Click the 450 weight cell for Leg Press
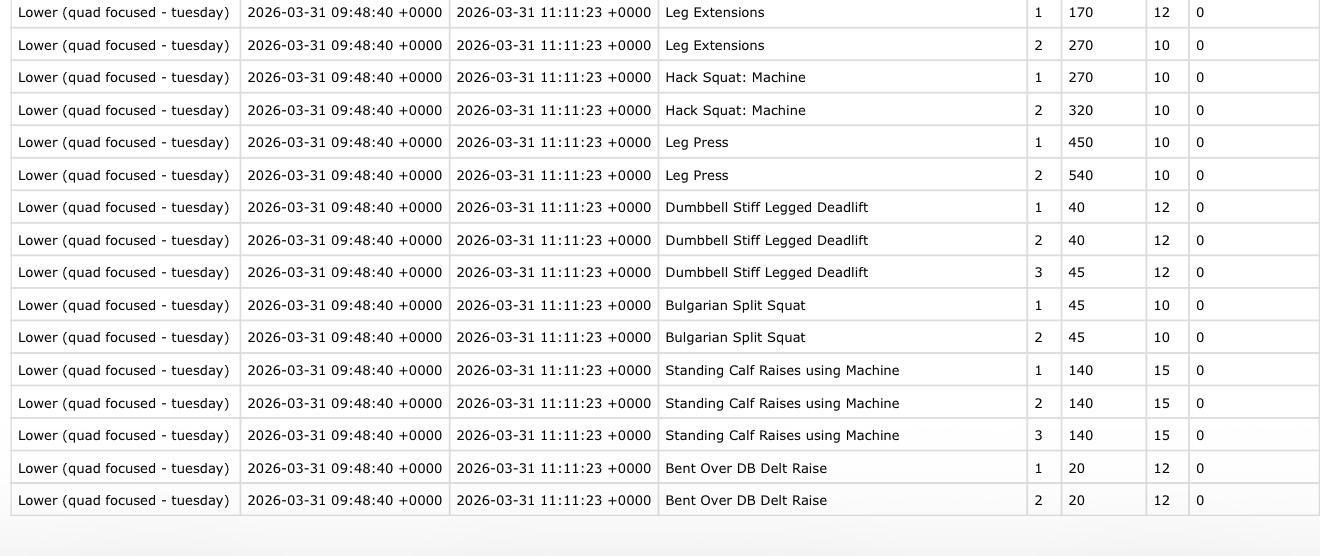This screenshot has width=1320, height=556. pyautogui.click(x=1080, y=142)
